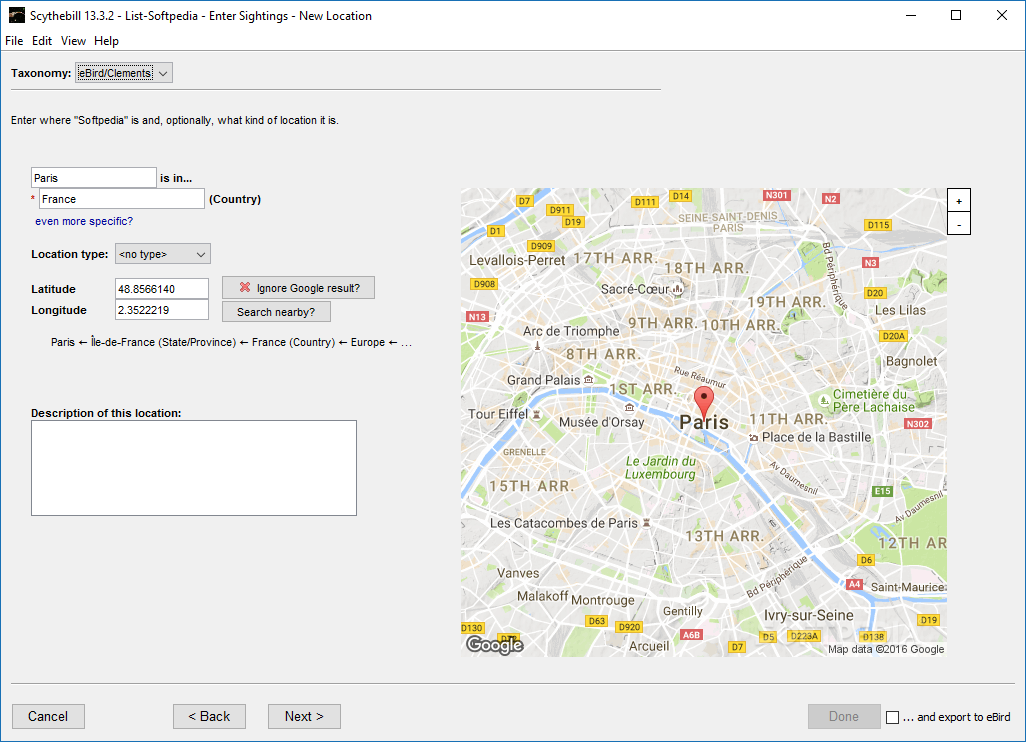Proceed with the Next button

pos(304,716)
